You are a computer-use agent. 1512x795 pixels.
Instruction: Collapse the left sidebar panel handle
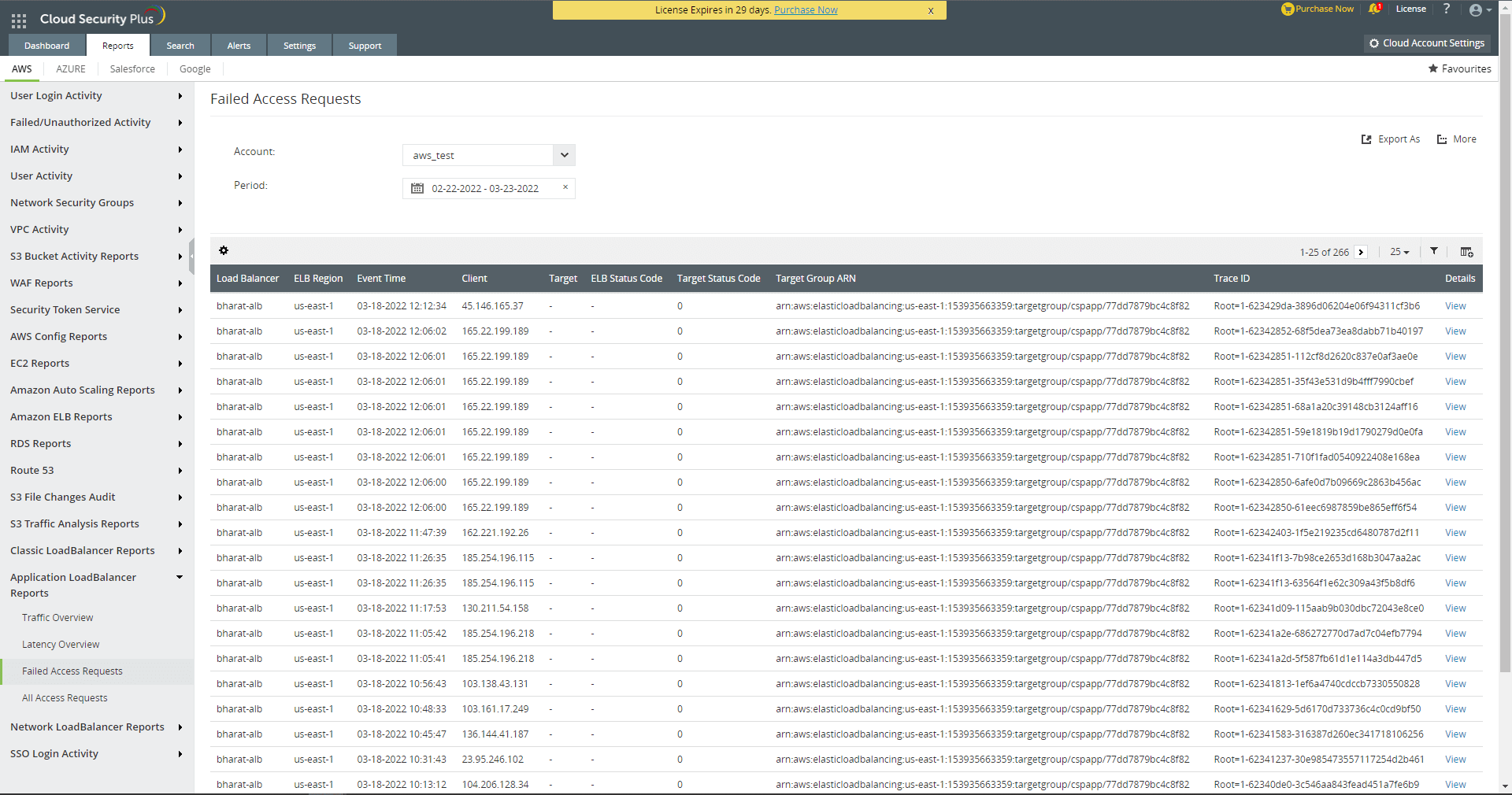[191, 257]
